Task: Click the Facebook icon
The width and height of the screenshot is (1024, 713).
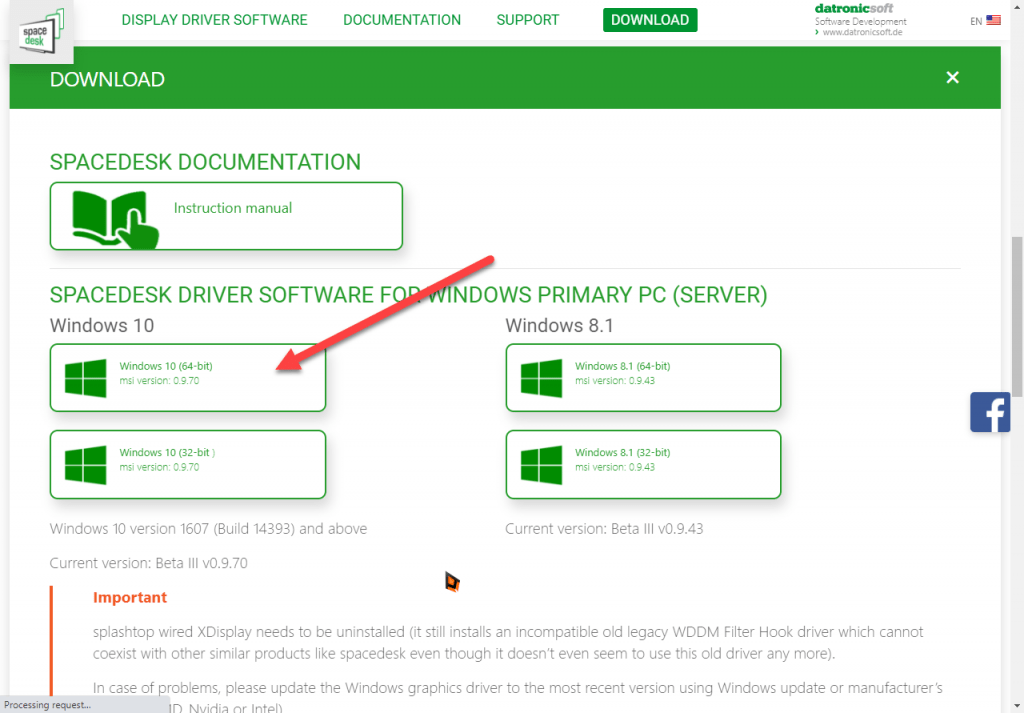Action: pos(990,412)
